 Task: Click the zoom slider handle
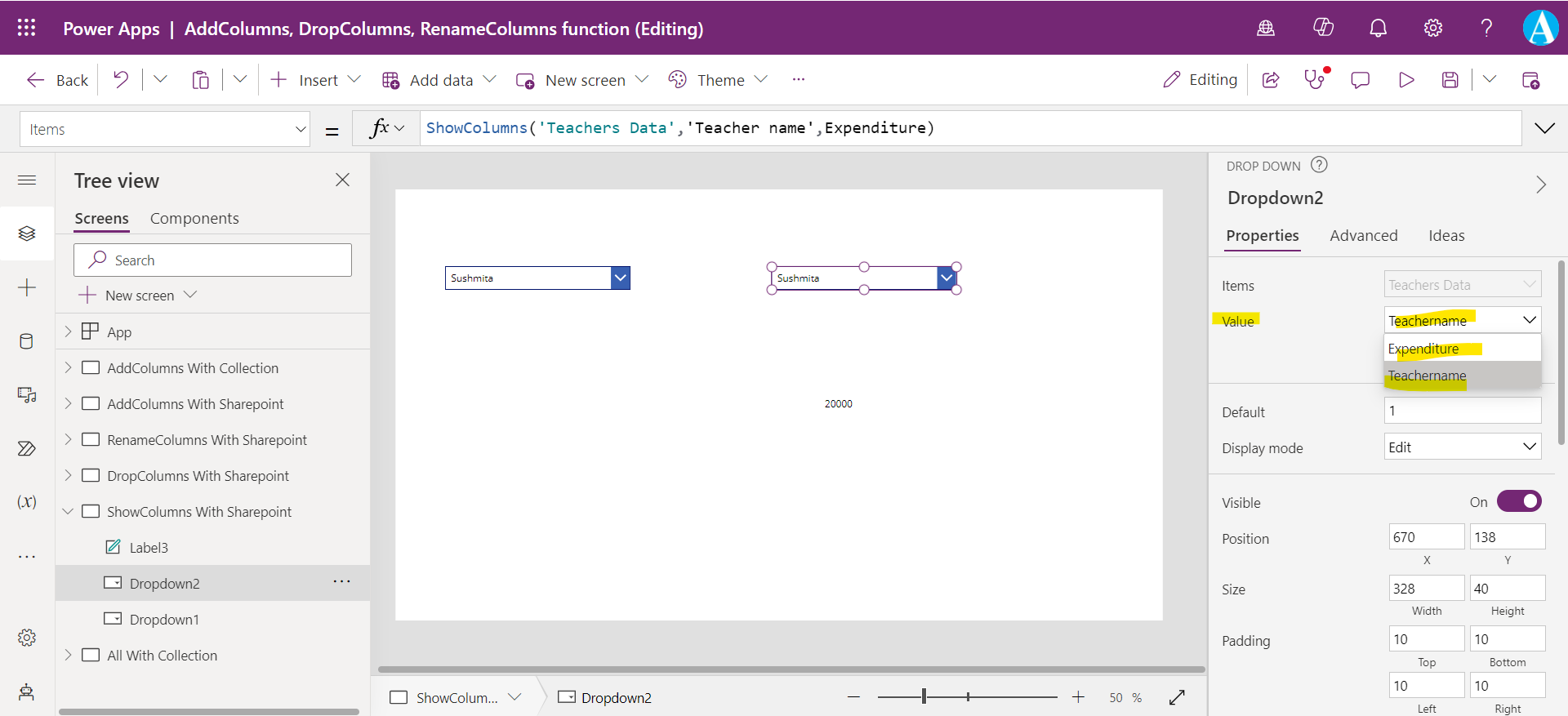924,696
